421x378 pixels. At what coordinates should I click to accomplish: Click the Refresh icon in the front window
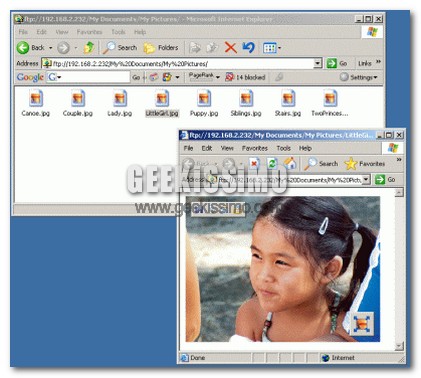(x=272, y=163)
